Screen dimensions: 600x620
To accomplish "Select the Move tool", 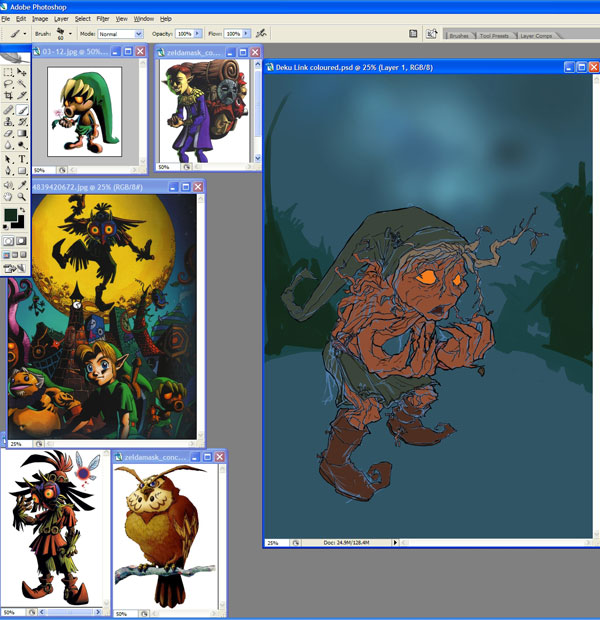I will pyautogui.click(x=22, y=72).
